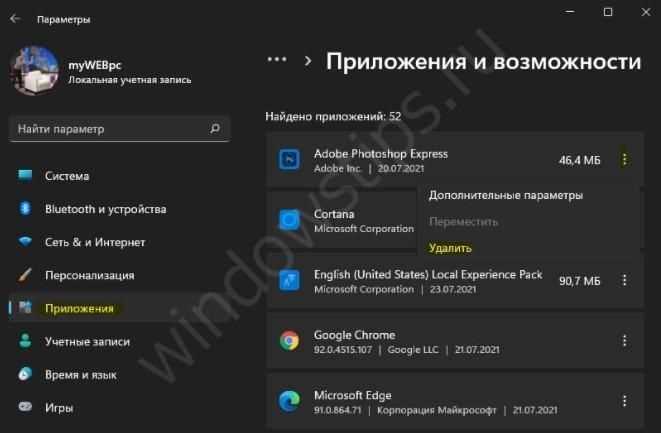This screenshot has width=661, height=433.
Task: Expand breadcrumb three-dots menu
Action: (x=277, y=60)
